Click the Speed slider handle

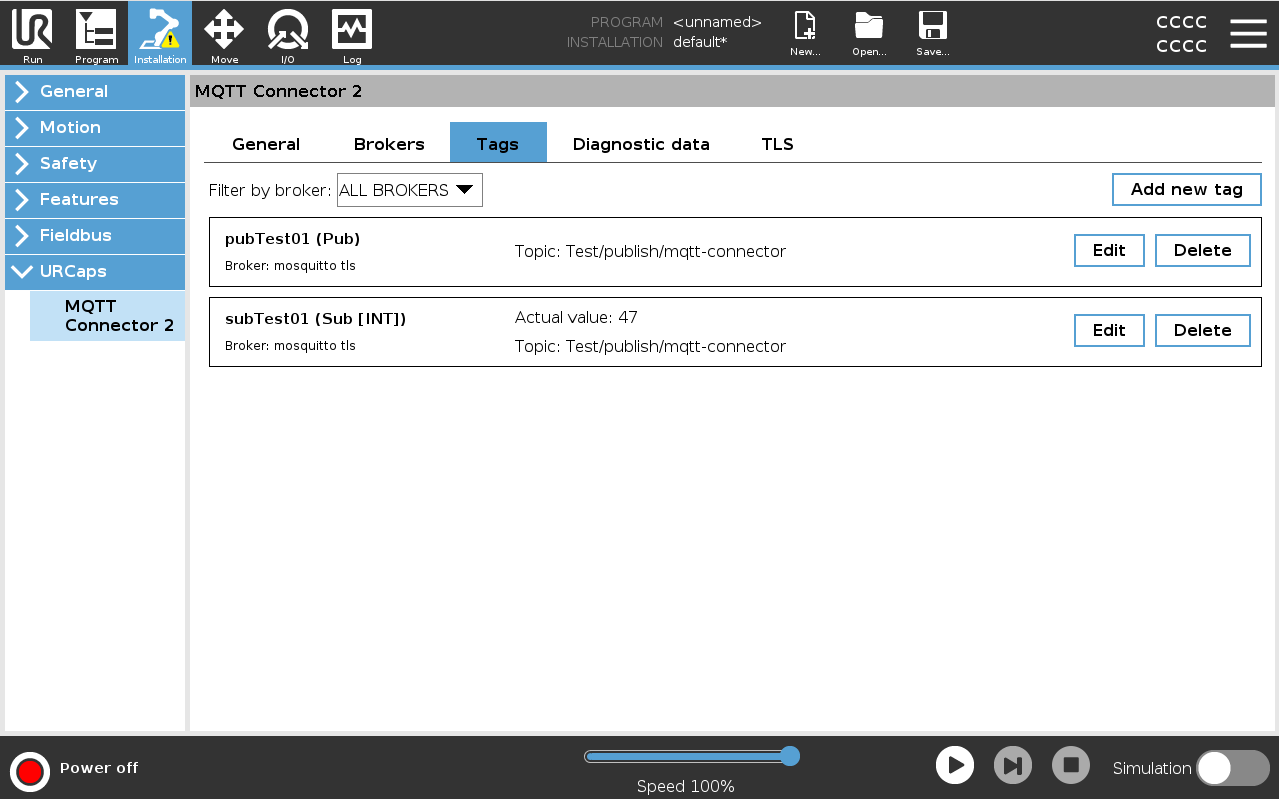(x=789, y=756)
